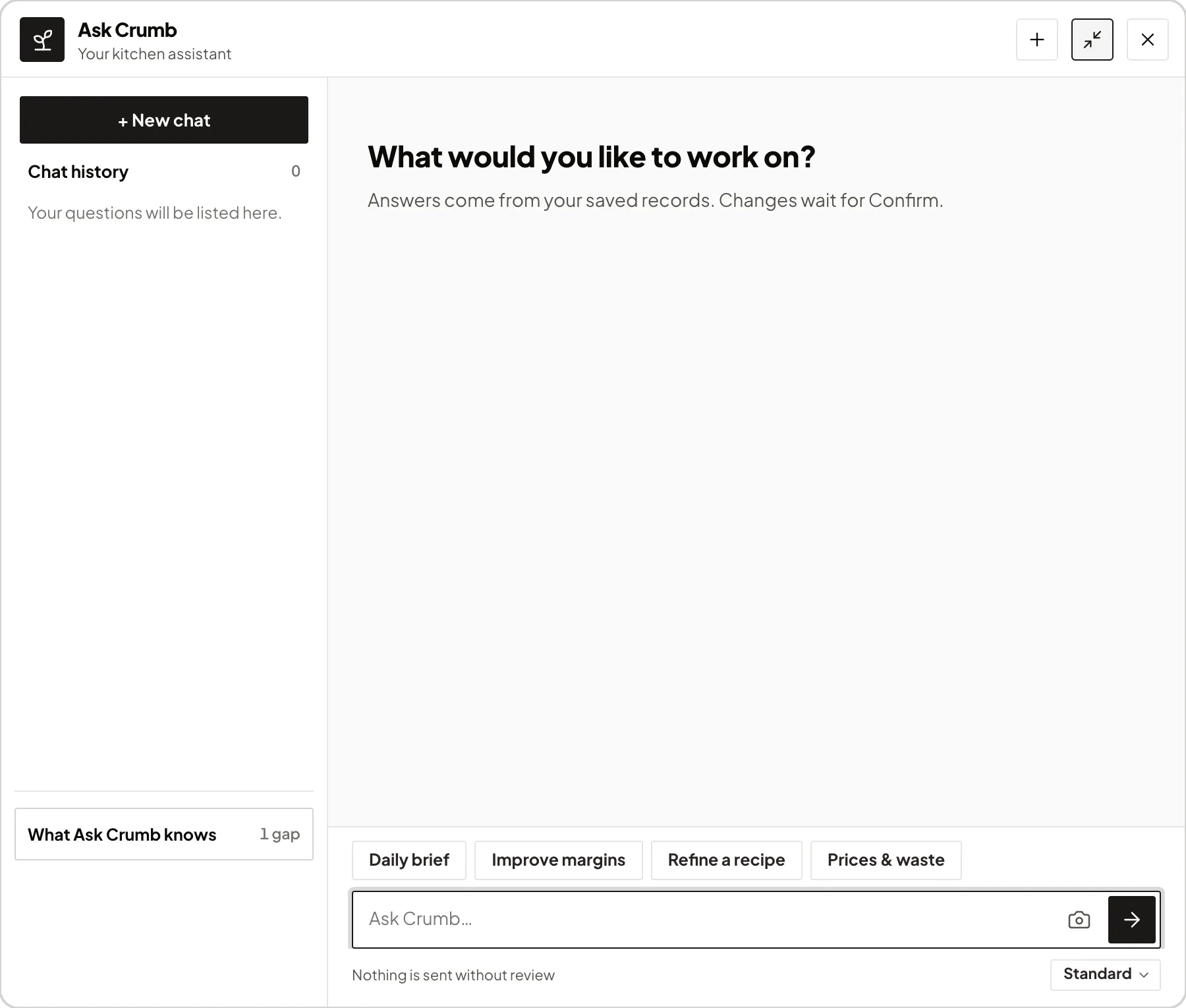Click the 'Your kitchen assistant' subtitle
The height and width of the screenshot is (1008, 1186).
coord(155,54)
